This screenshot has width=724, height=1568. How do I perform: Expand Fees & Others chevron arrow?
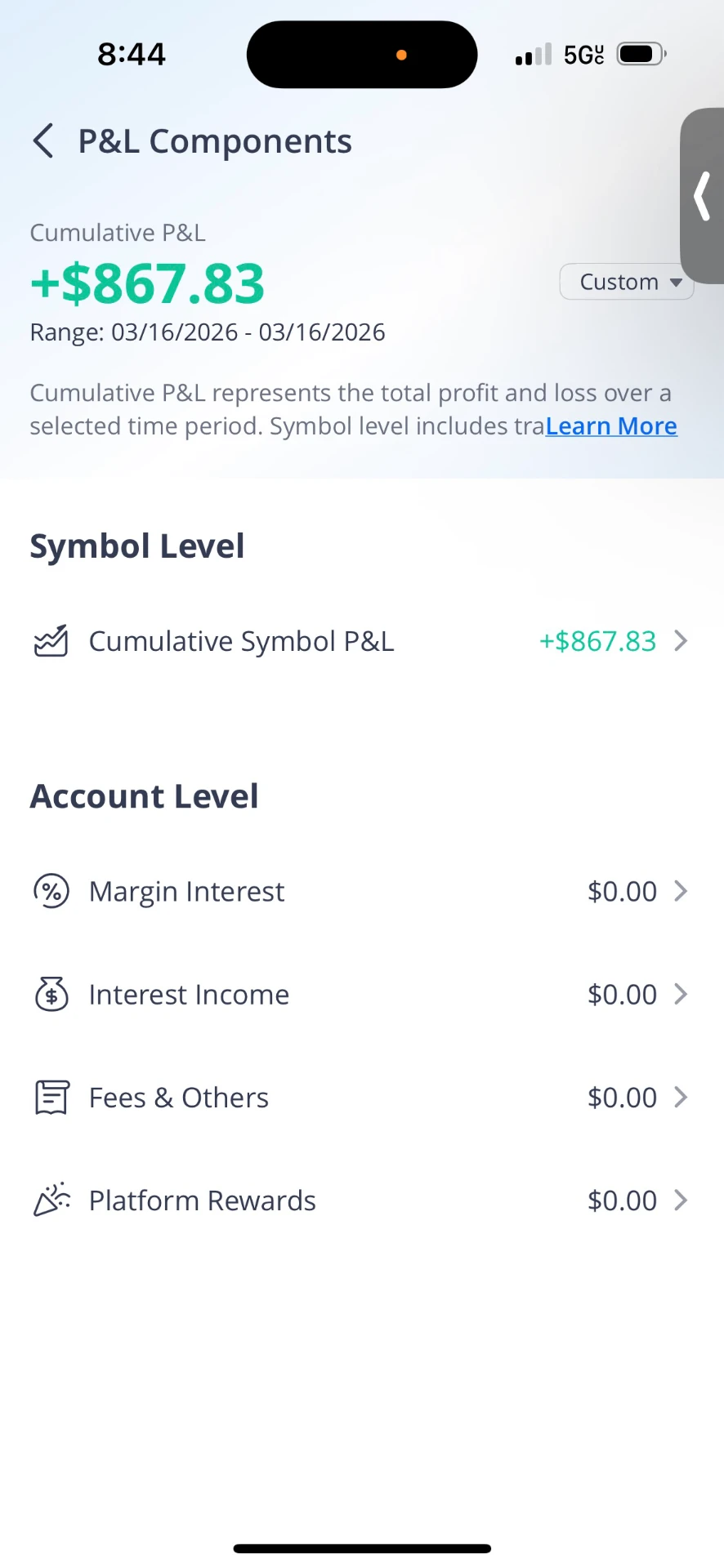[681, 1097]
